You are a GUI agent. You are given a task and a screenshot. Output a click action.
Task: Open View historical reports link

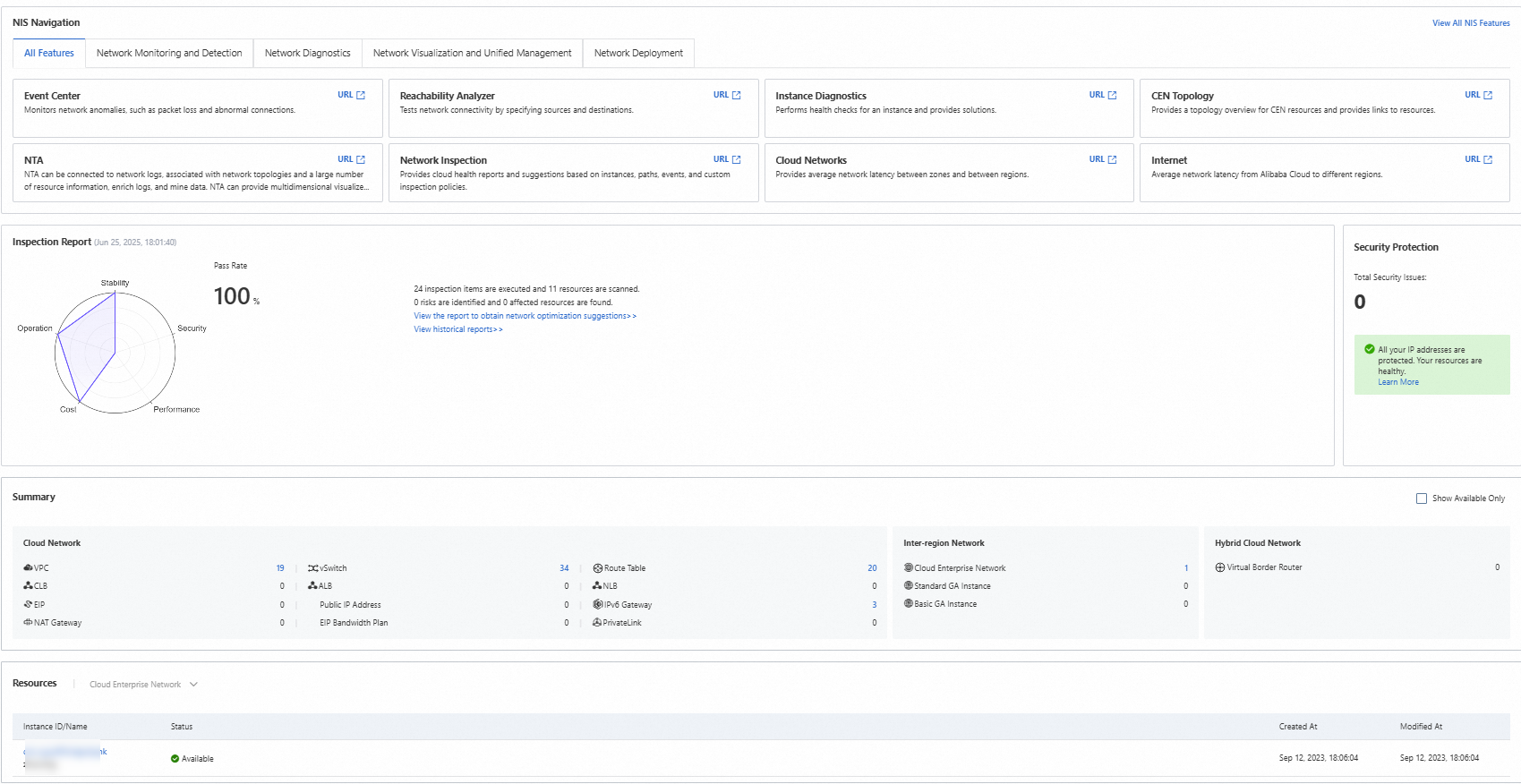(458, 329)
